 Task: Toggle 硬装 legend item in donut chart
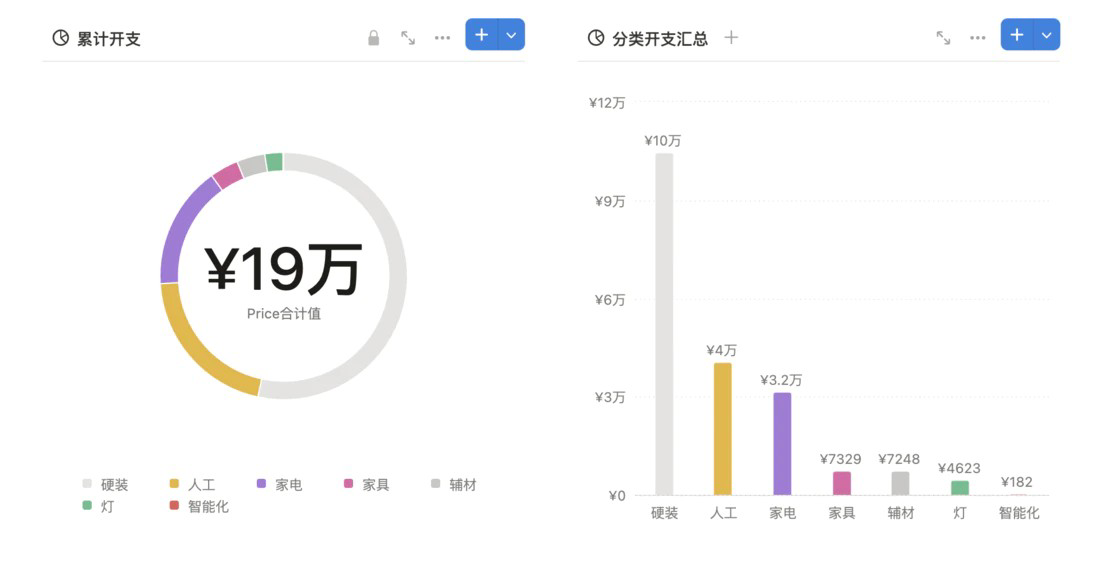(106, 485)
